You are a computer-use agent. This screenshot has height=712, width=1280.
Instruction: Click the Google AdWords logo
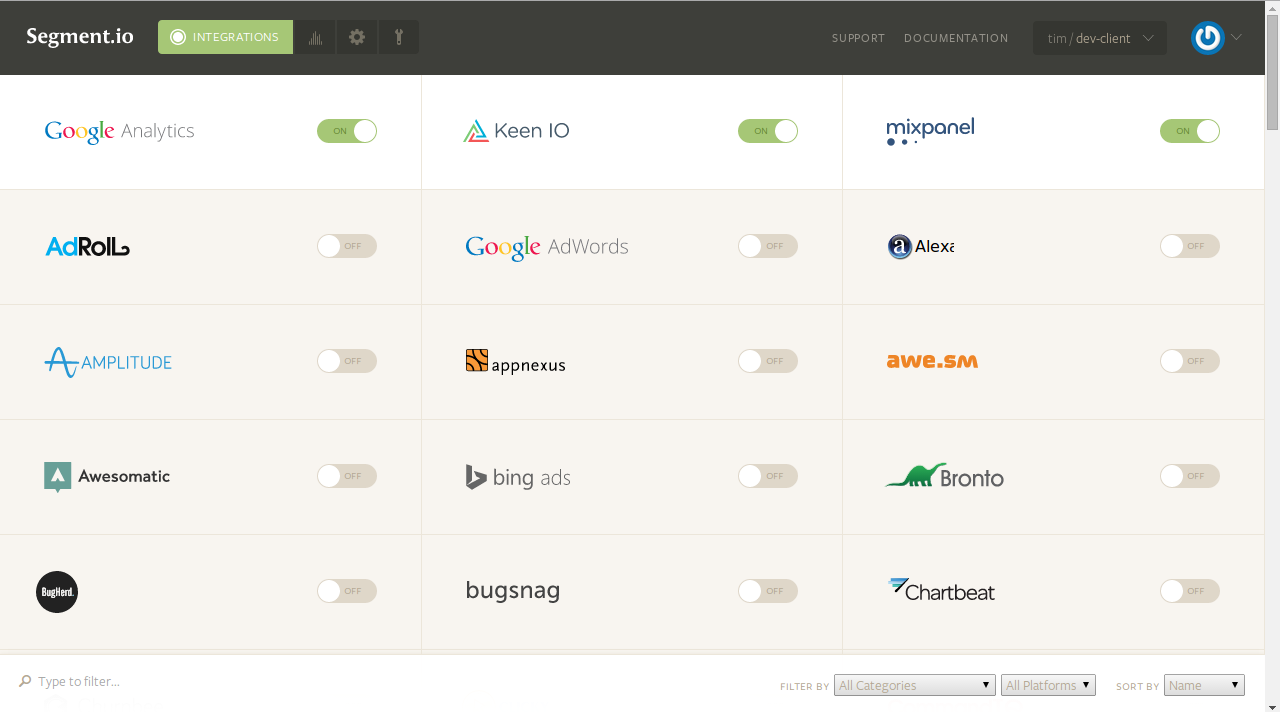547,247
